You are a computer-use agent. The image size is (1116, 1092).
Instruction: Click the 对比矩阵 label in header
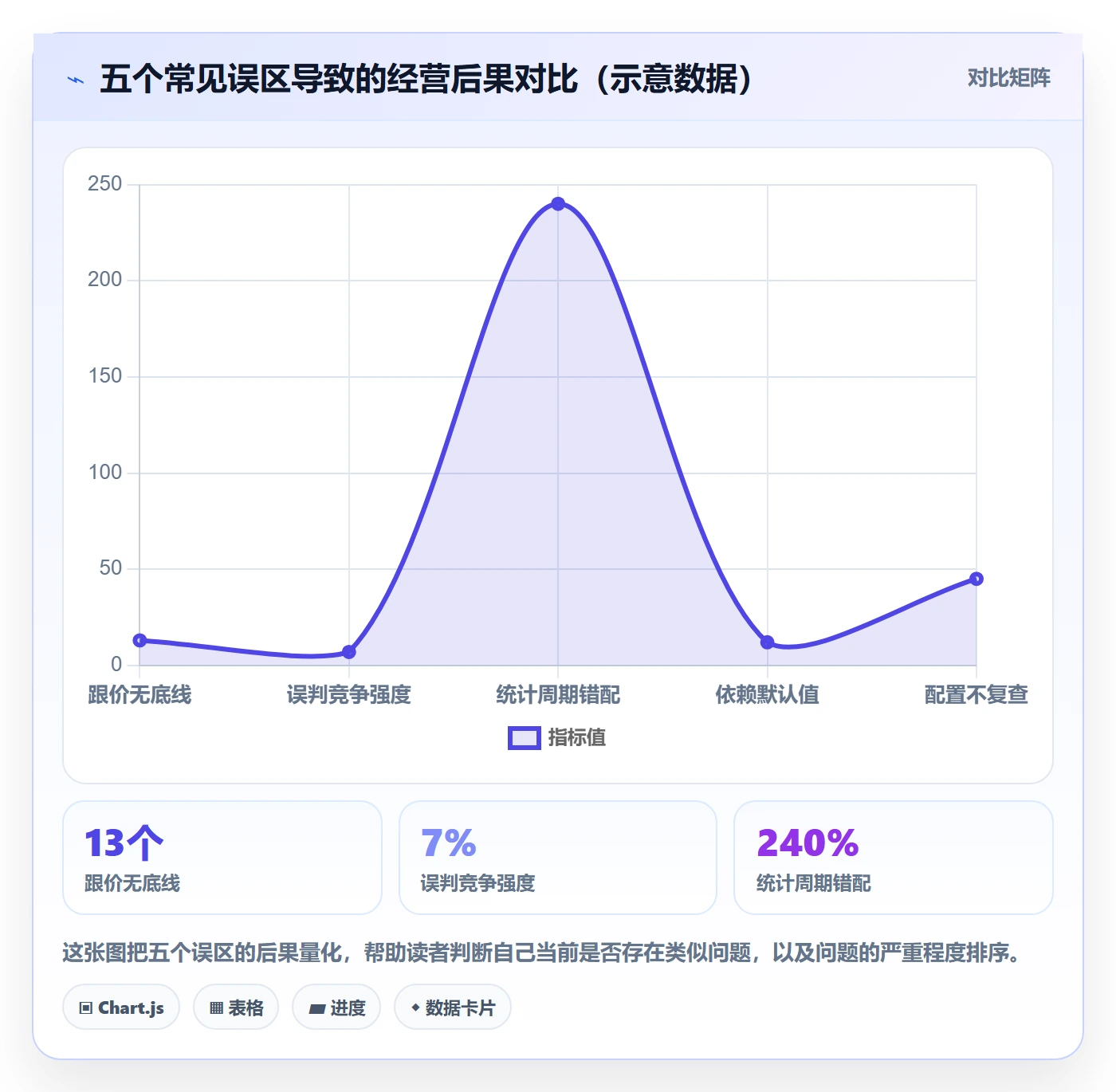(x=1008, y=77)
